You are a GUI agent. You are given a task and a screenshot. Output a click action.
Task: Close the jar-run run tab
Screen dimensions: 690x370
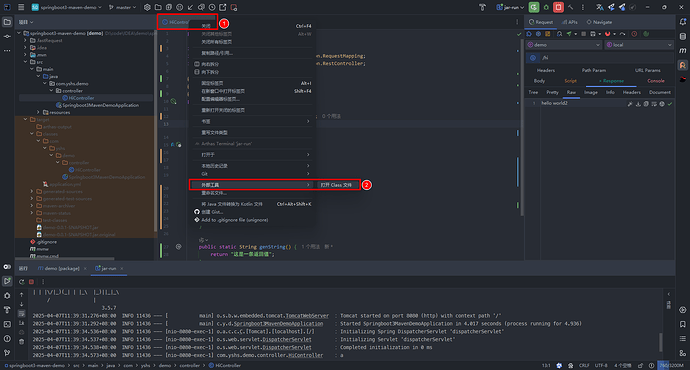[122, 268]
